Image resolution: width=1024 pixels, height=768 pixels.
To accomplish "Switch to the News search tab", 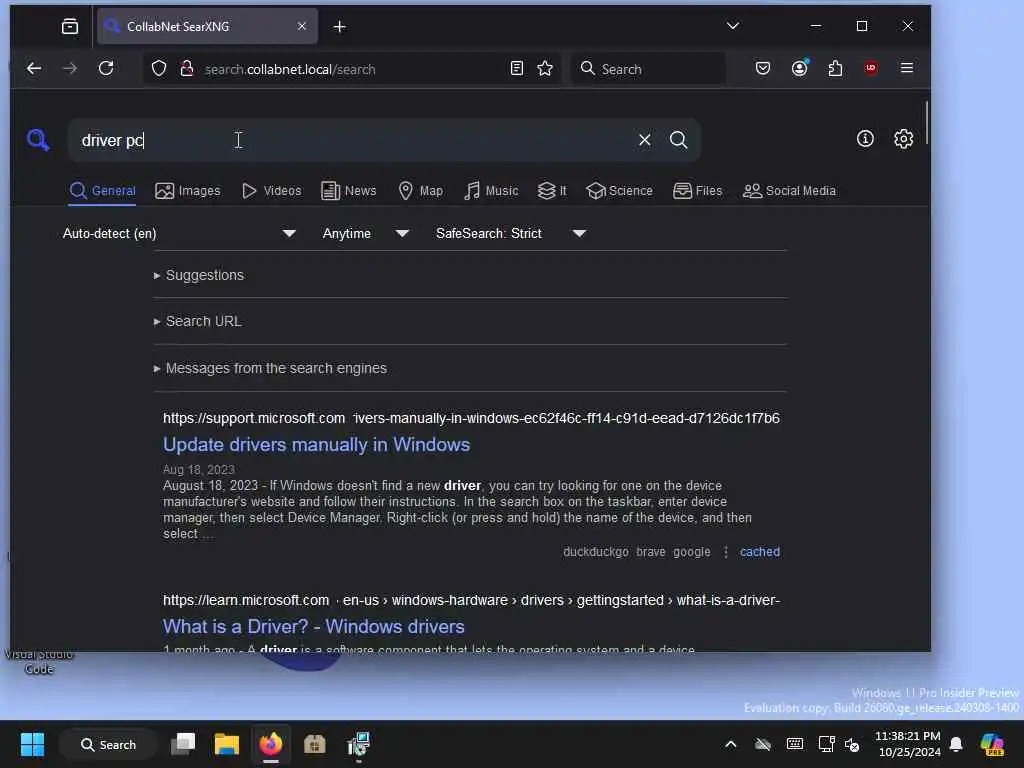I will coord(349,191).
